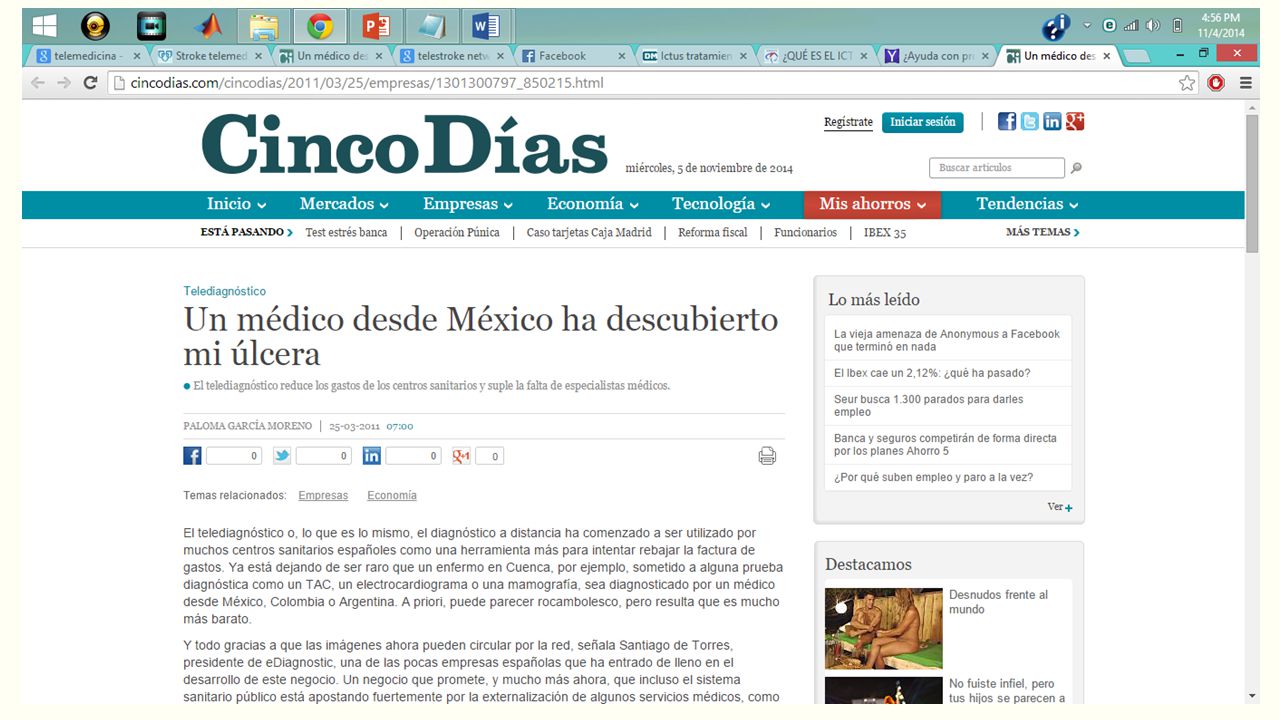Click the red Adblock extension icon
The width and height of the screenshot is (1280, 720).
tap(1216, 83)
